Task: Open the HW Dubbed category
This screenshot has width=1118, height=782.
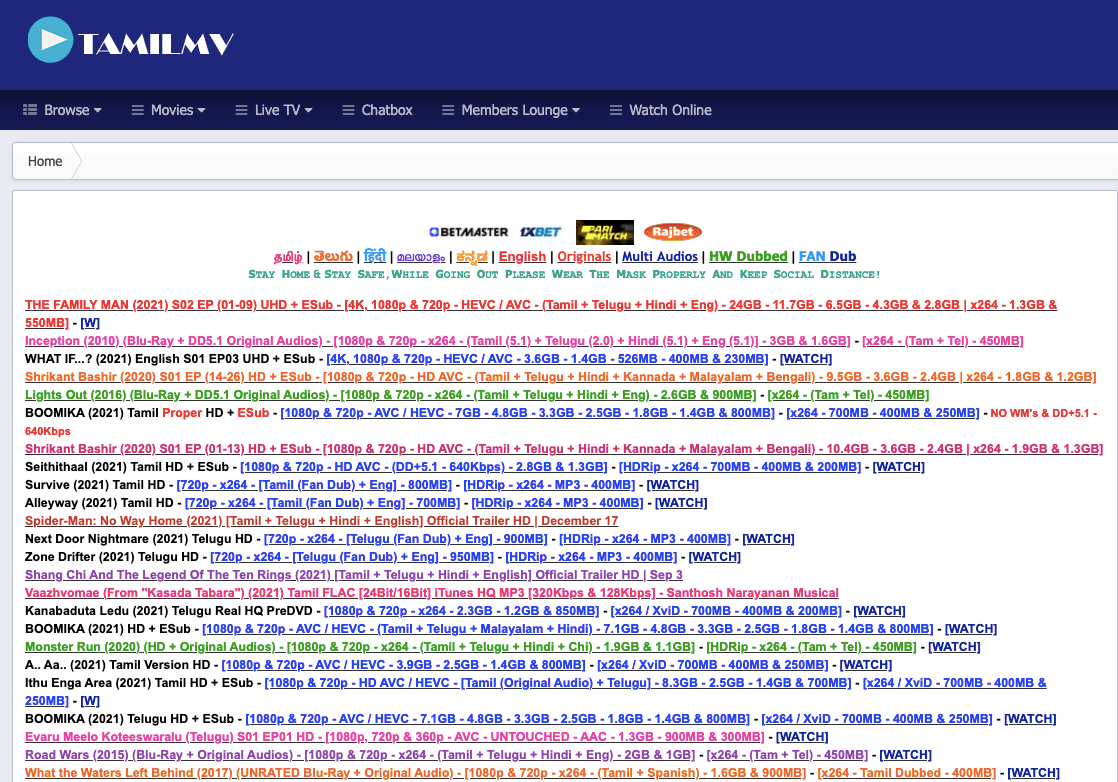Action: click(x=748, y=257)
